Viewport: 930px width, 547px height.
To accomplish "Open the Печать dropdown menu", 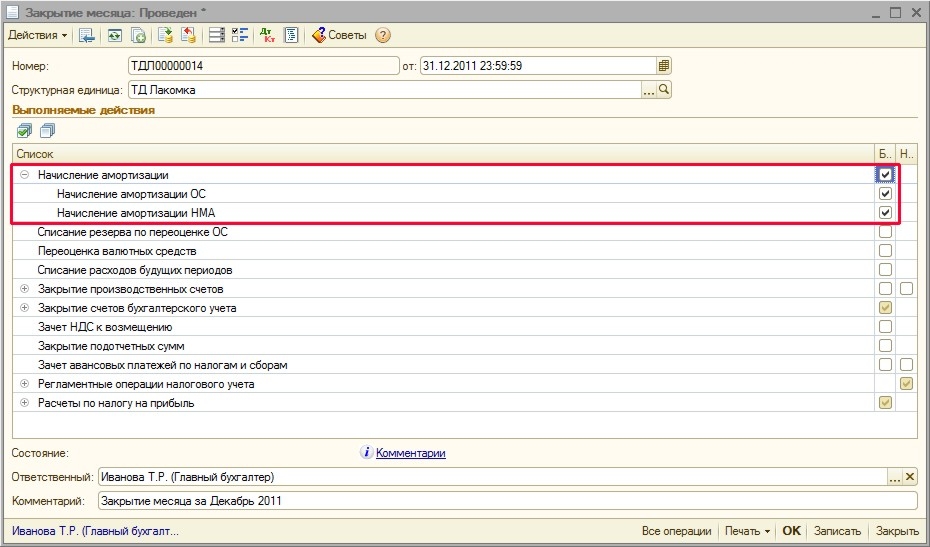I will [748, 531].
